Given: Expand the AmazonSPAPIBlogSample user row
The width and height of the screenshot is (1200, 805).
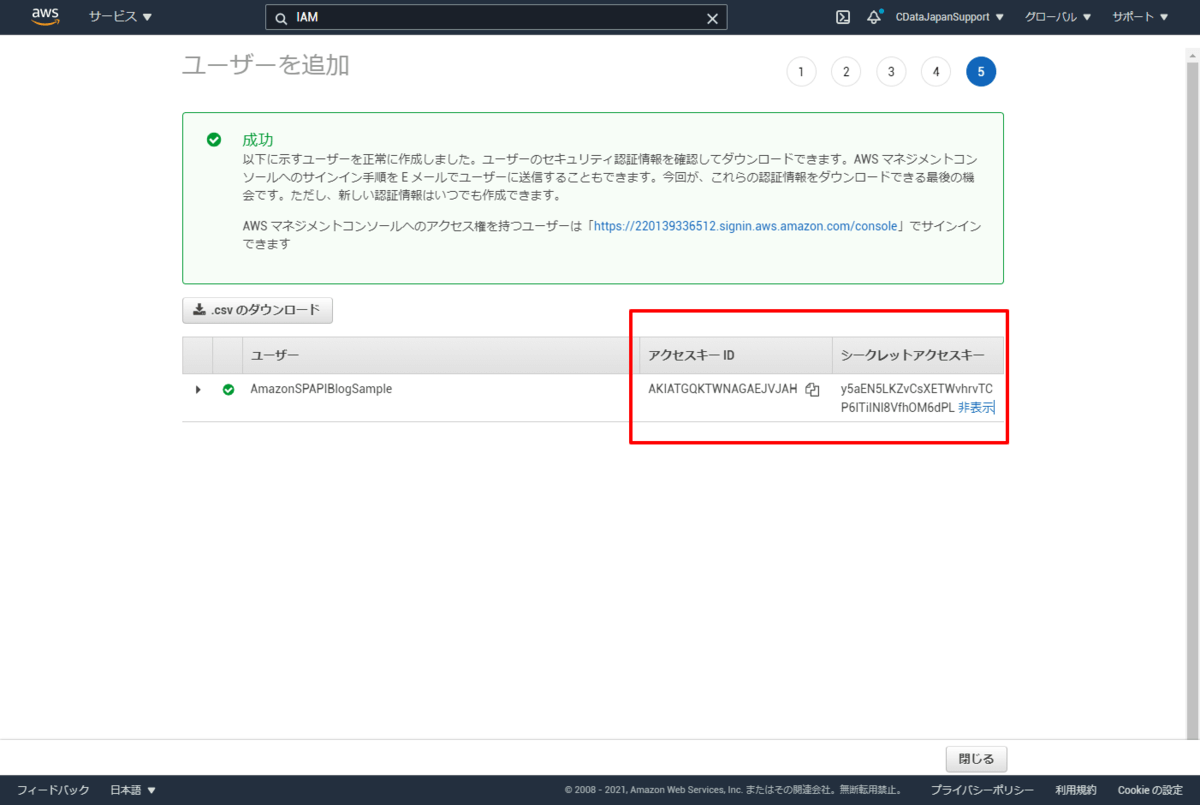Looking at the screenshot, I should click(198, 389).
